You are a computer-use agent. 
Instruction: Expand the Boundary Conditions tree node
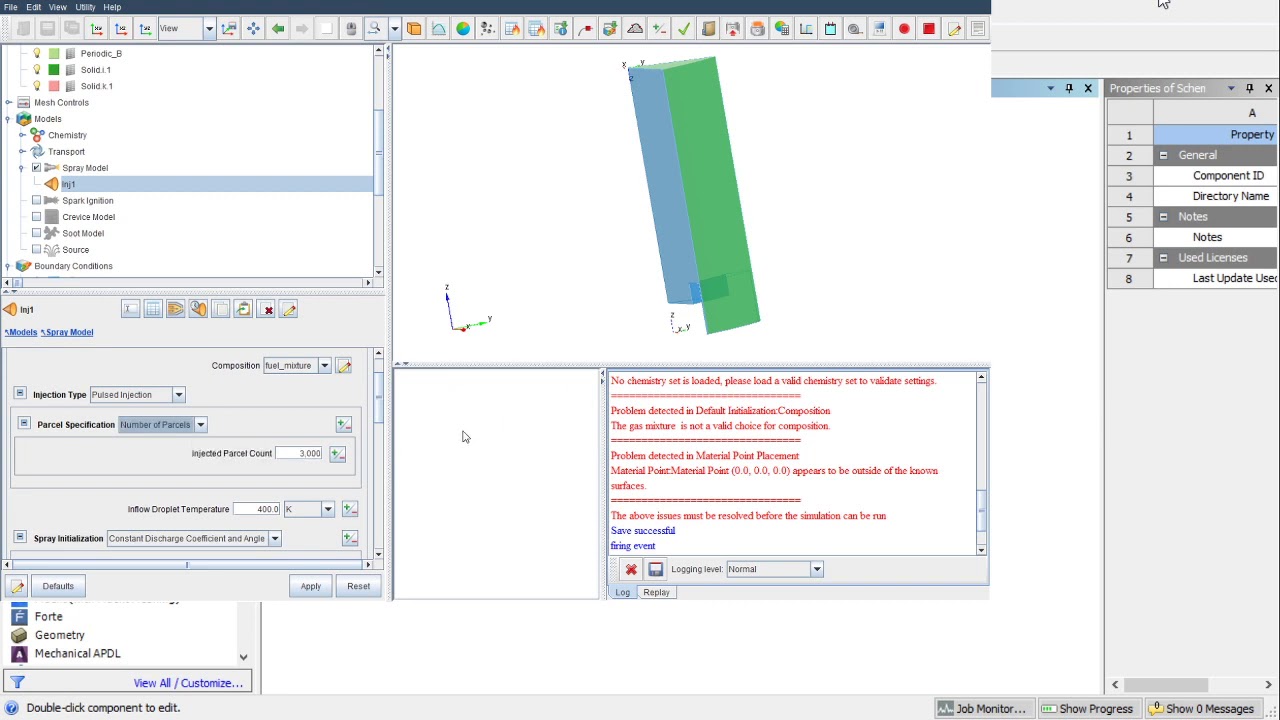click(8, 266)
